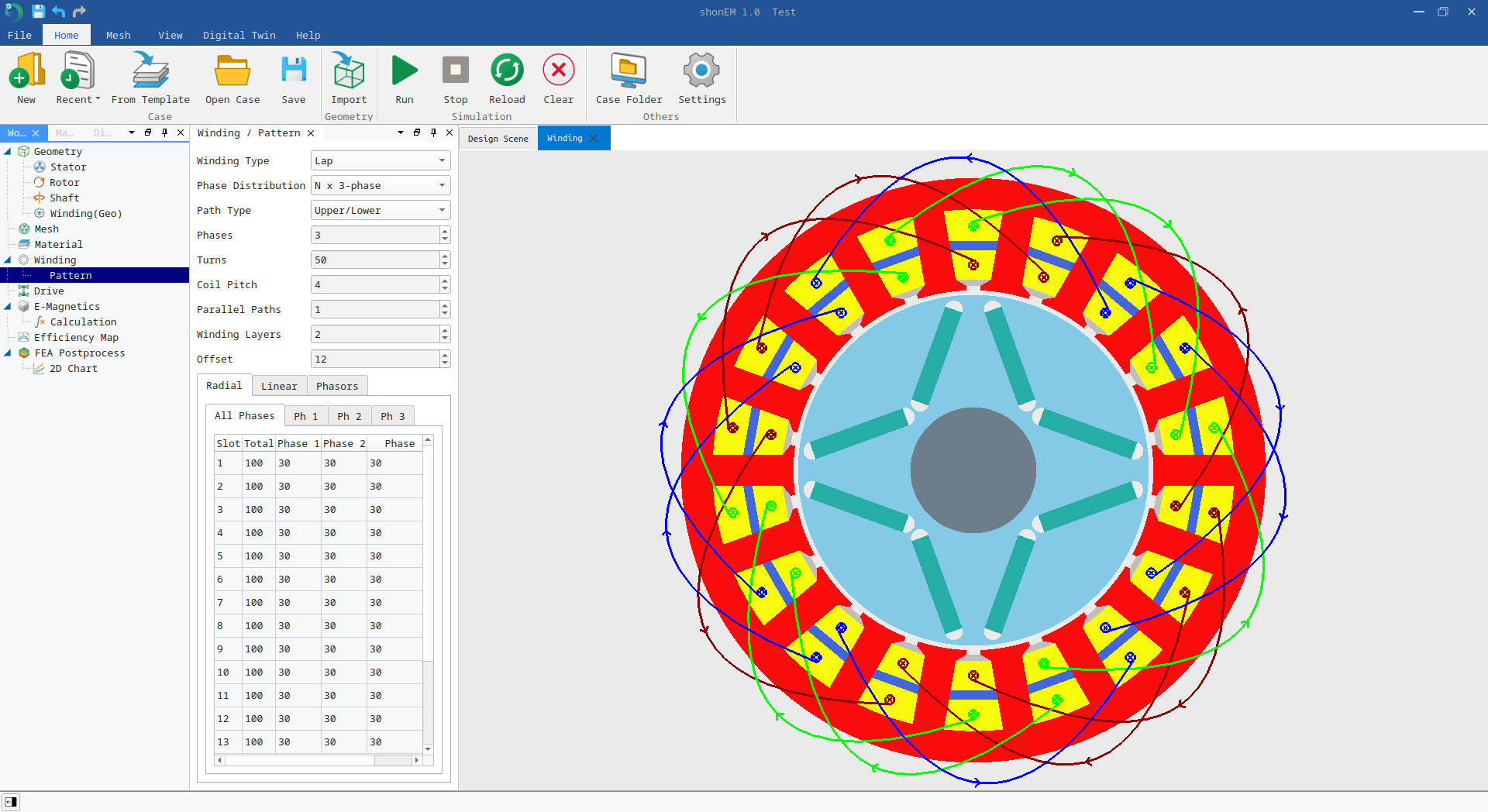Image resolution: width=1488 pixels, height=812 pixels.
Task: Select the Calculation tree item
Action: click(x=83, y=322)
